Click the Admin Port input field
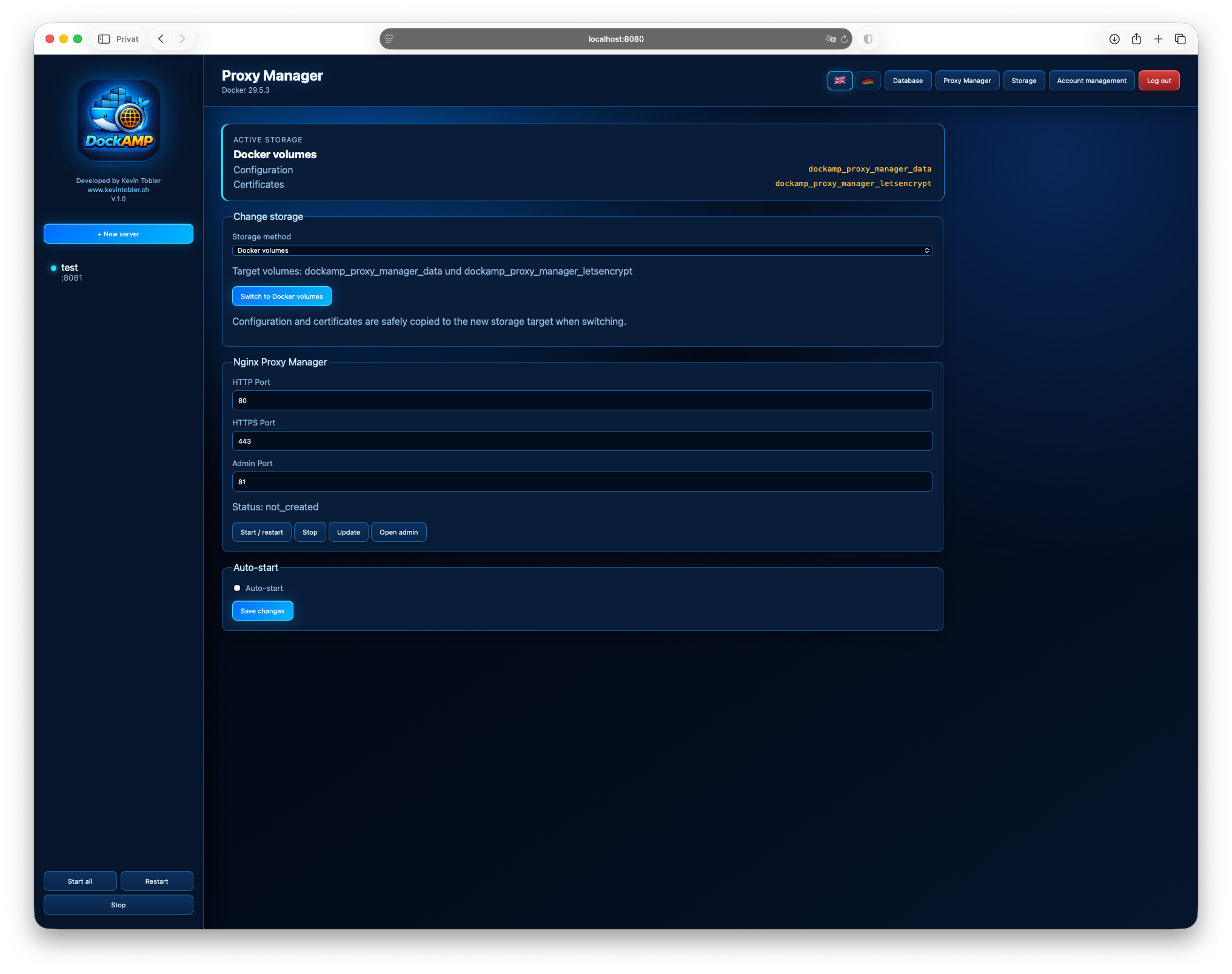The image size is (1232, 974). pyautogui.click(x=582, y=482)
